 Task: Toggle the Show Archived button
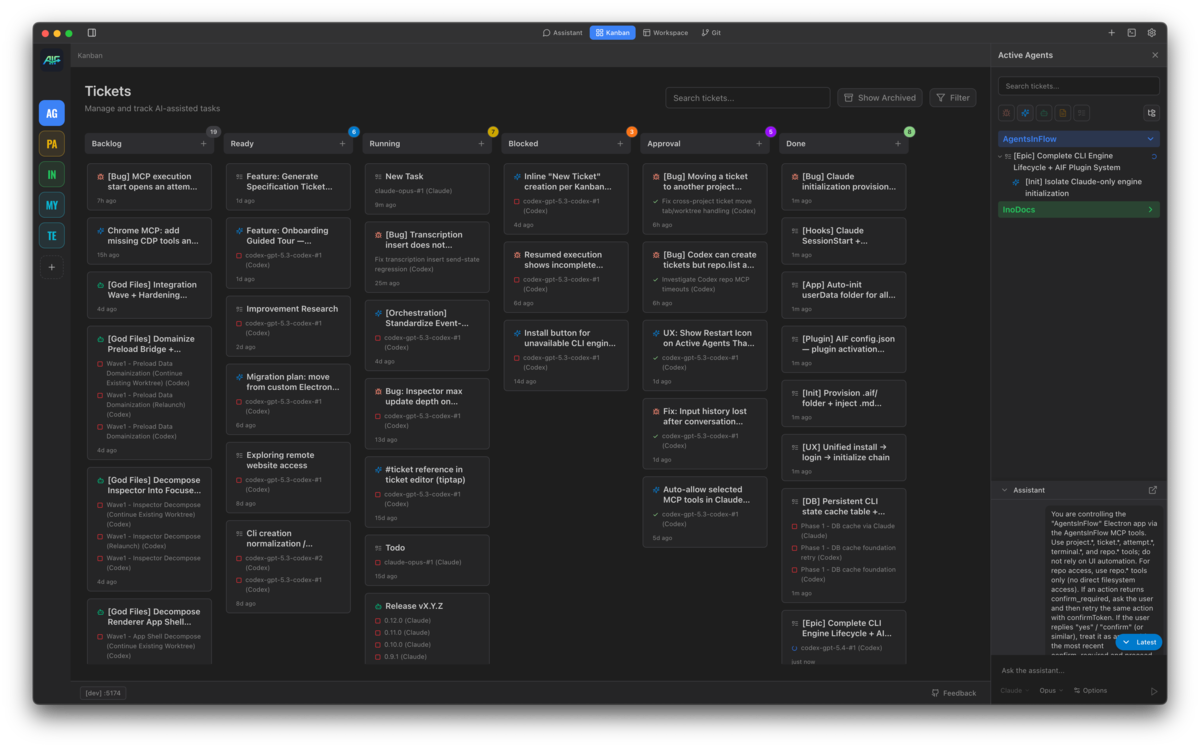(879, 97)
